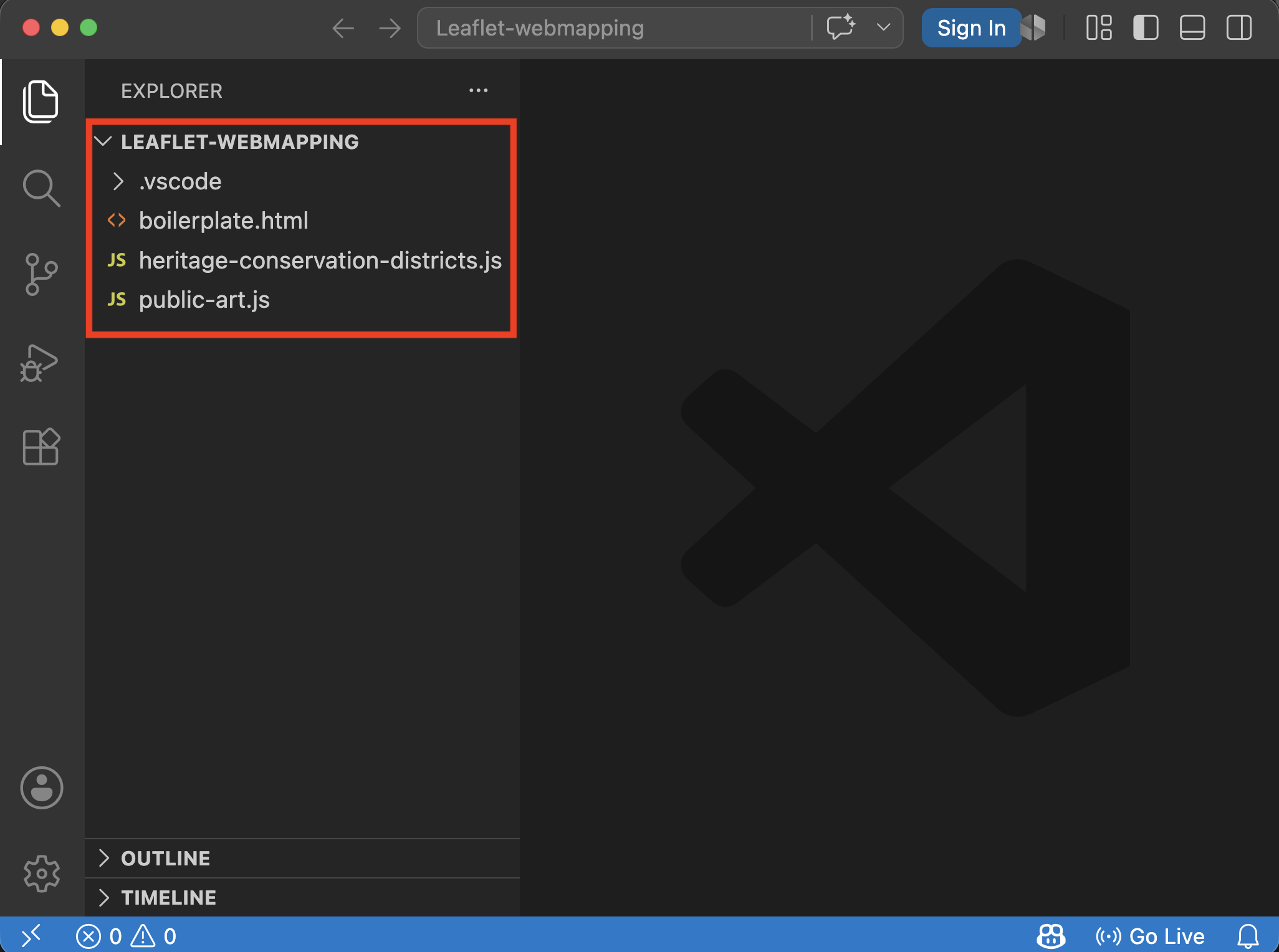Click the icon right of Sign In
The width and height of the screenshot is (1279, 952).
click(1035, 28)
